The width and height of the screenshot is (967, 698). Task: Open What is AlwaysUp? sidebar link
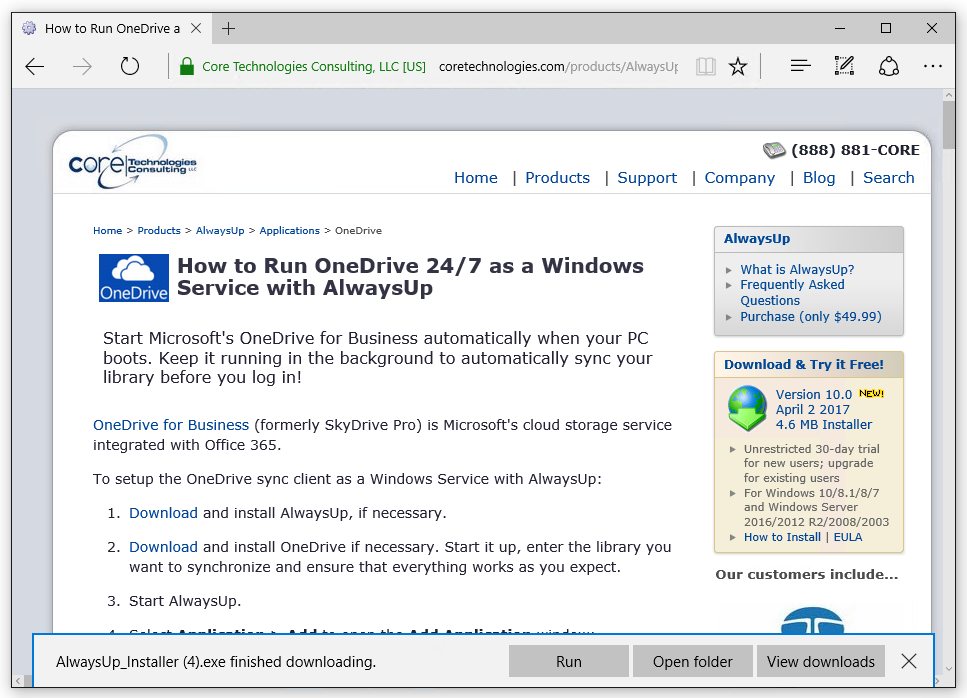[x=797, y=269]
